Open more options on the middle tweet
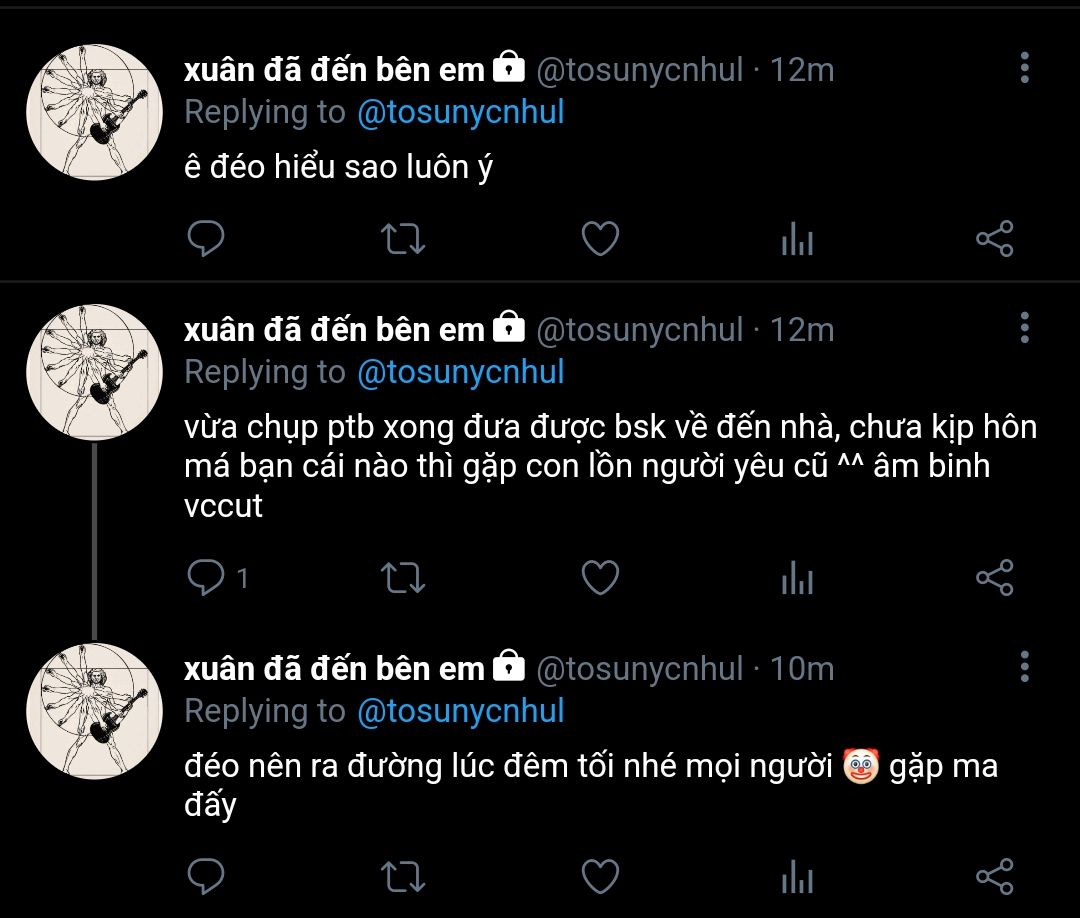This screenshot has height=918, width=1080. tap(1024, 327)
